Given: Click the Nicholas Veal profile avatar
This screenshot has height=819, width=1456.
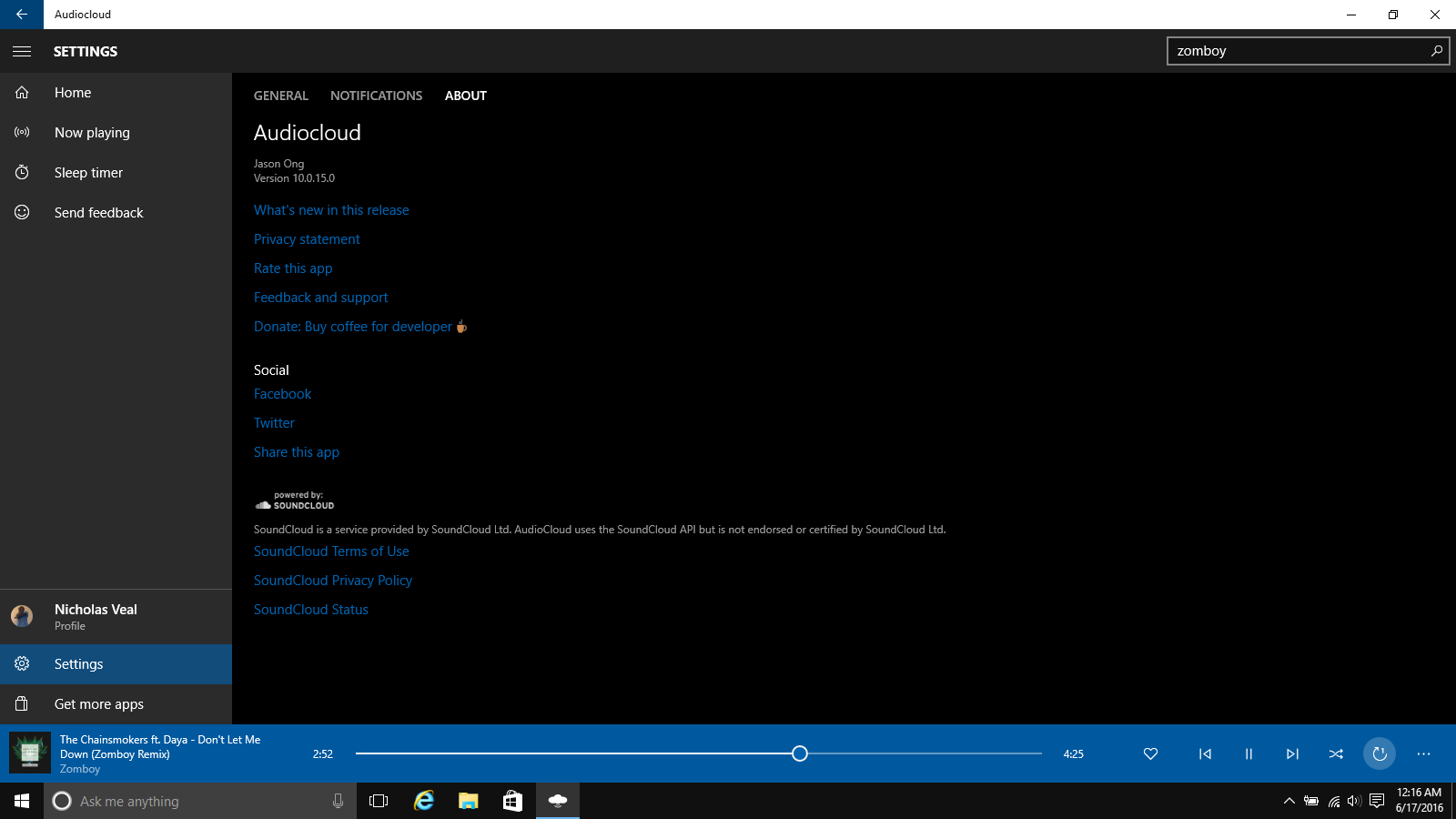Looking at the screenshot, I should pyautogui.click(x=22, y=616).
